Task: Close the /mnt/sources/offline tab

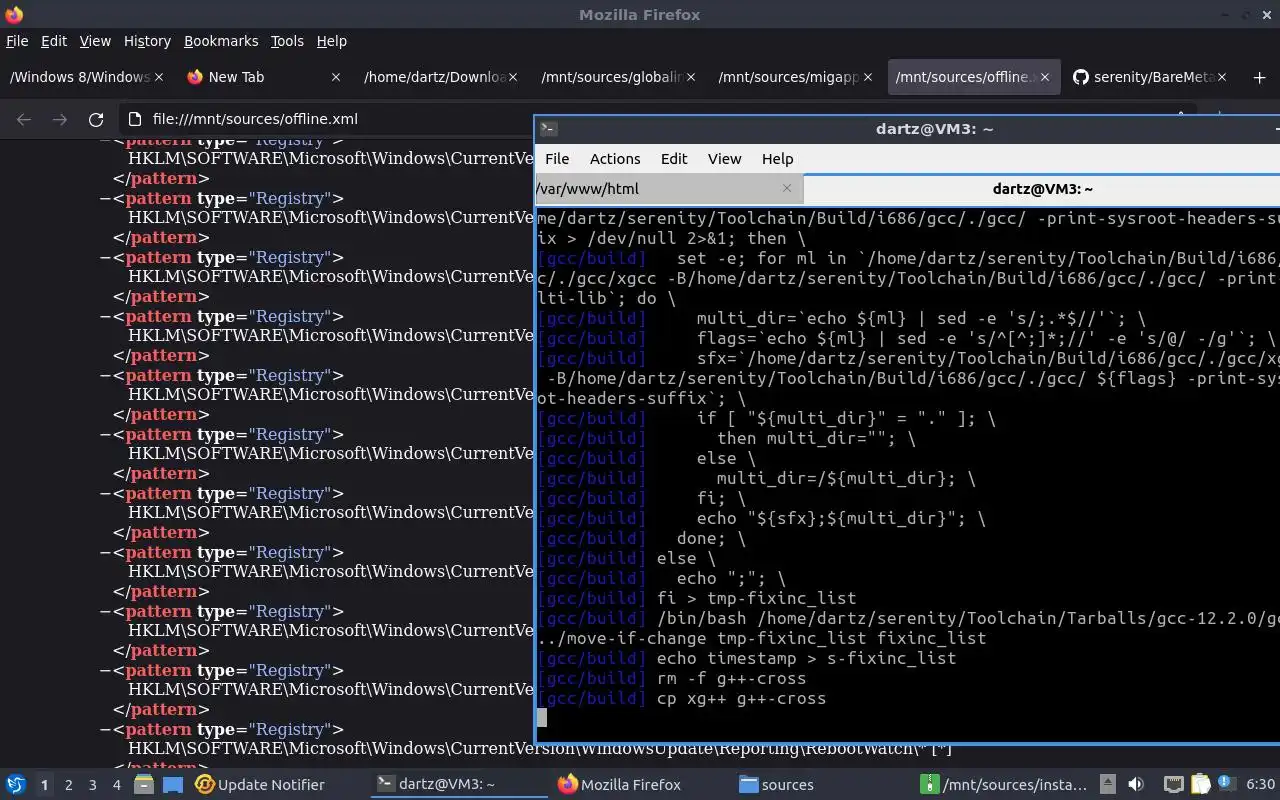Action: [1045, 77]
